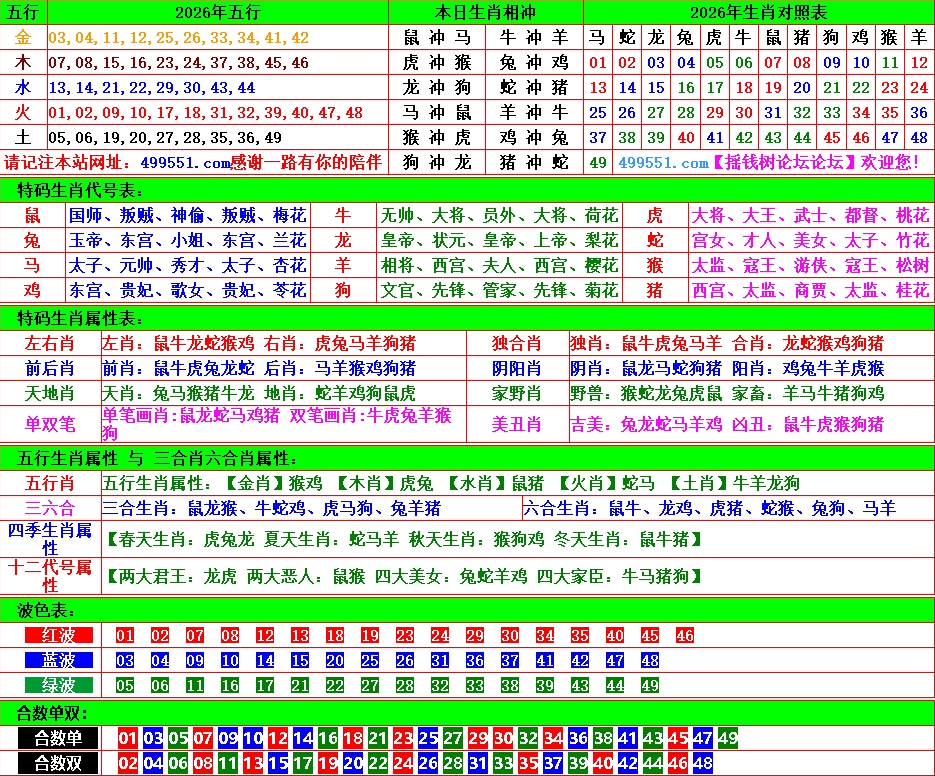
Task: Click the blue 蓝波 label
Action: point(58,660)
